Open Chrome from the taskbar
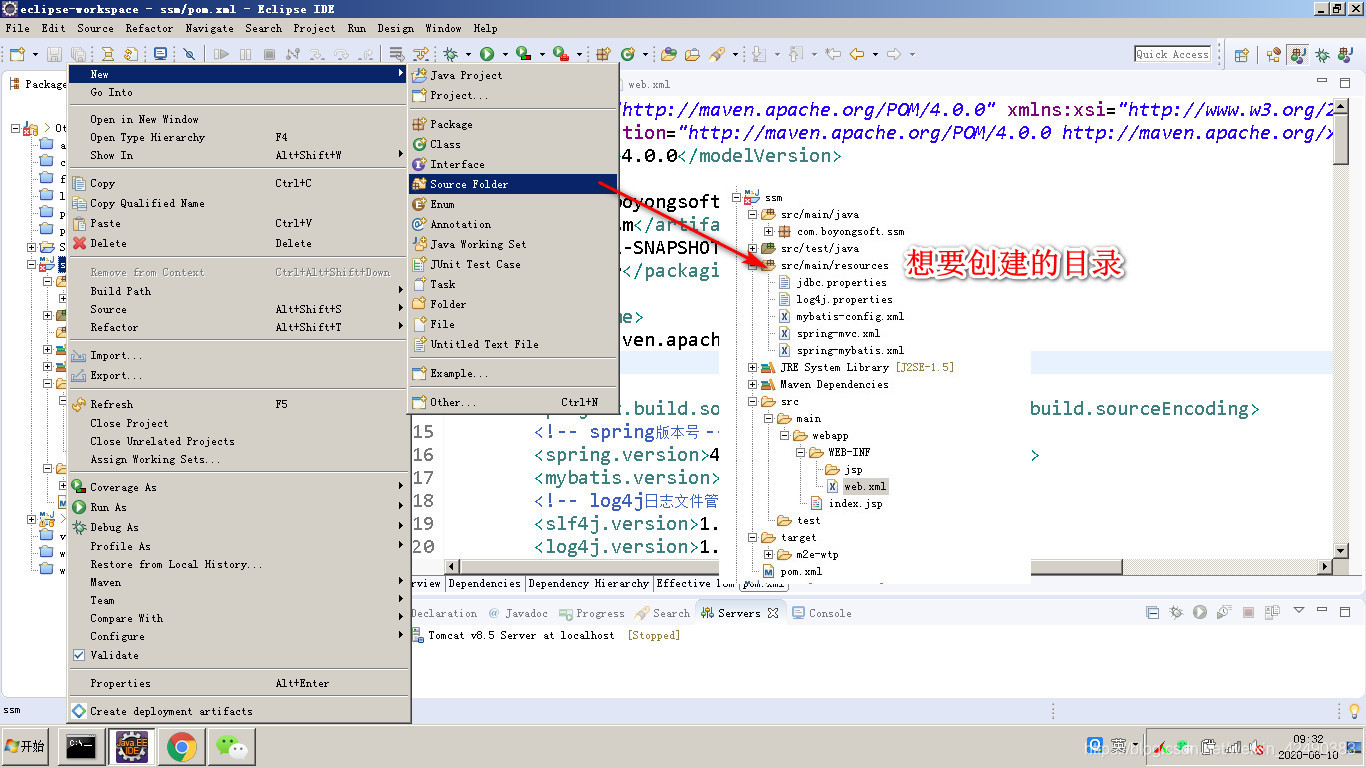Image resolution: width=1366 pixels, height=768 pixels. point(181,746)
